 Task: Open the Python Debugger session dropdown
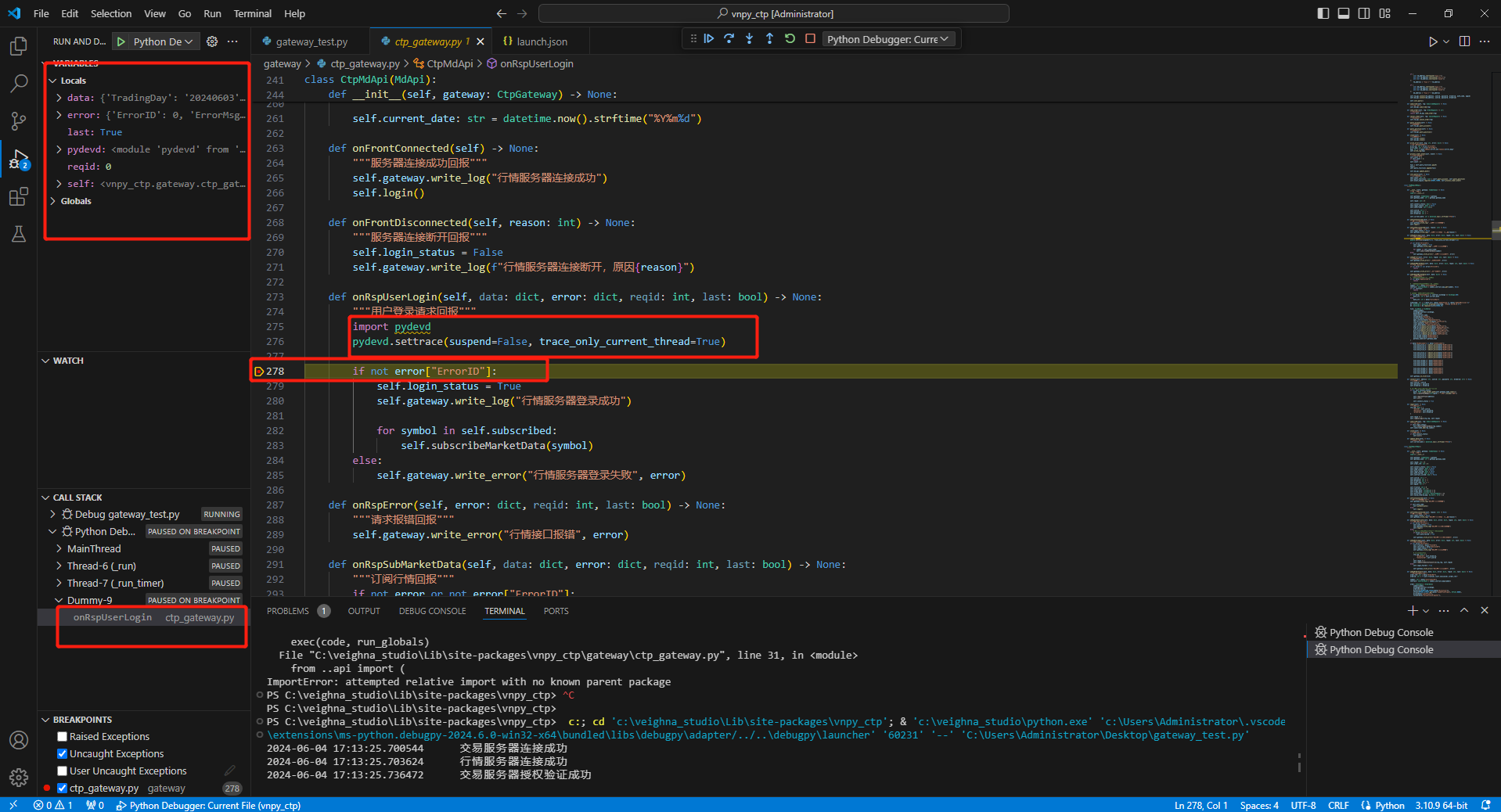[888, 39]
